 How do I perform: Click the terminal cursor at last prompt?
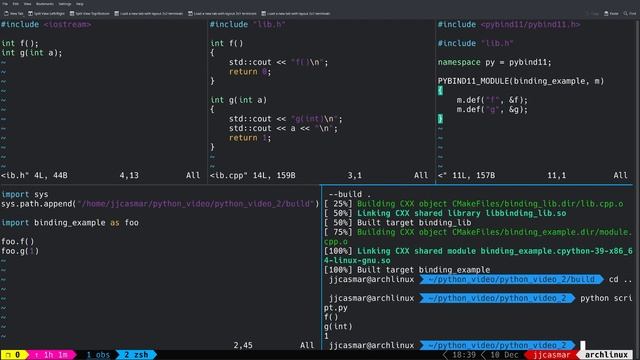[582, 345]
